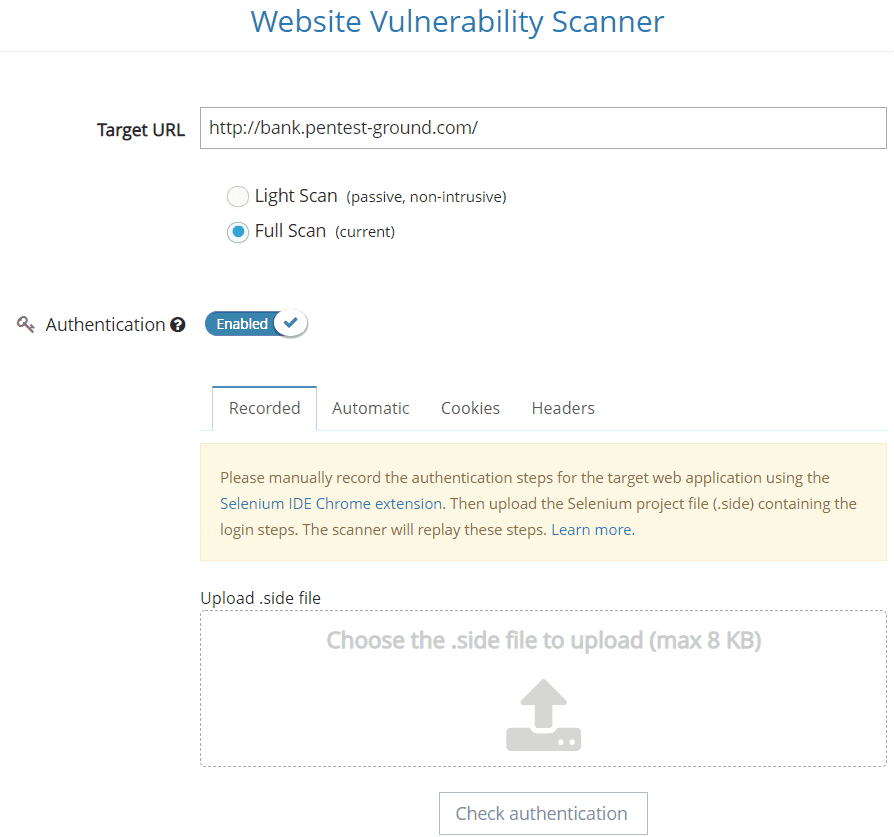Click the key icon beside Authentication
This screenshot has height=837, width=894.
click(x=25, y=324)
